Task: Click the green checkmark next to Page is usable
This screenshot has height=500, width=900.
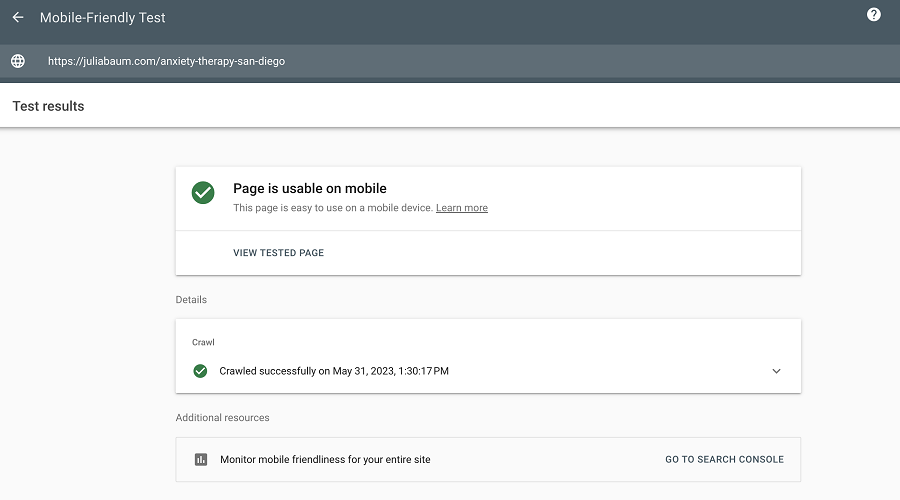Action: point(203,193)
